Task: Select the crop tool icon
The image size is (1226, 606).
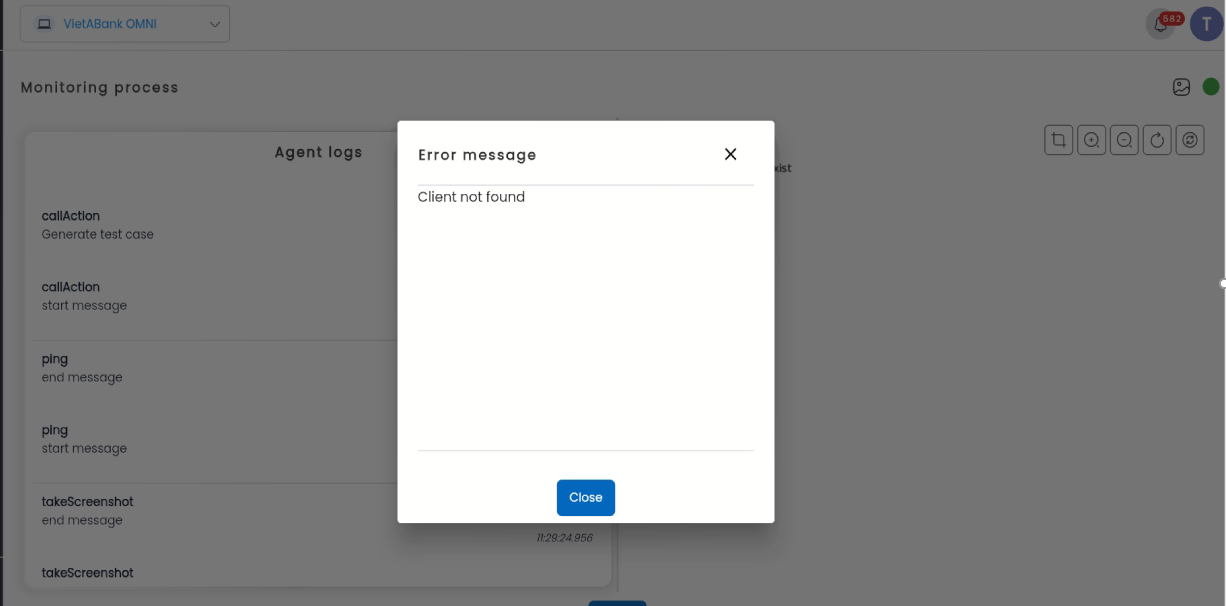Action: [1058, 140]
